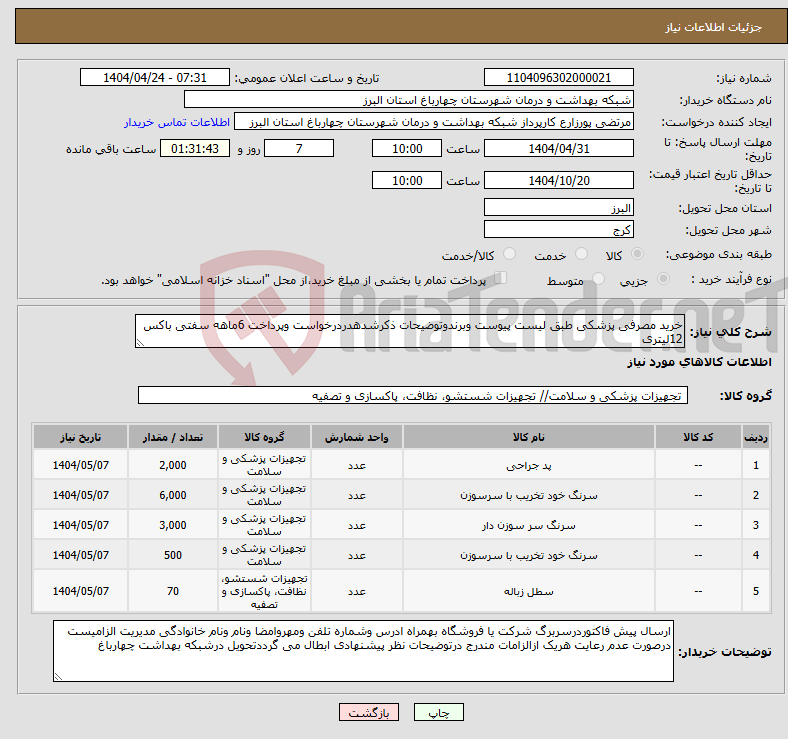
Task: Click the remaining days field showing 7
Action: 299,148
